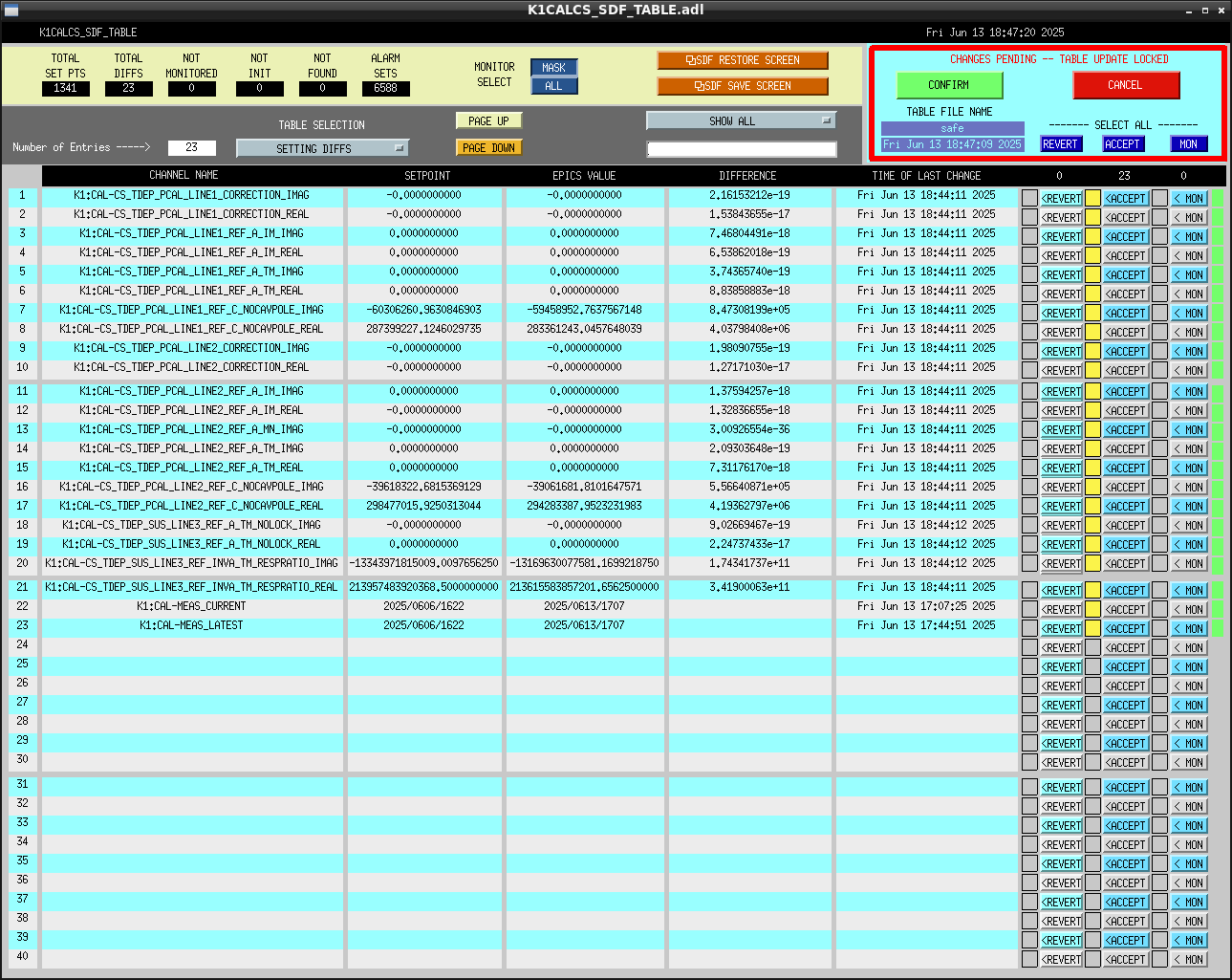Click yellow accept indicator for row 22 CAL-MEAS_CURRENT
This screenshot has height=980, width=1232.
pos(1092,610)
